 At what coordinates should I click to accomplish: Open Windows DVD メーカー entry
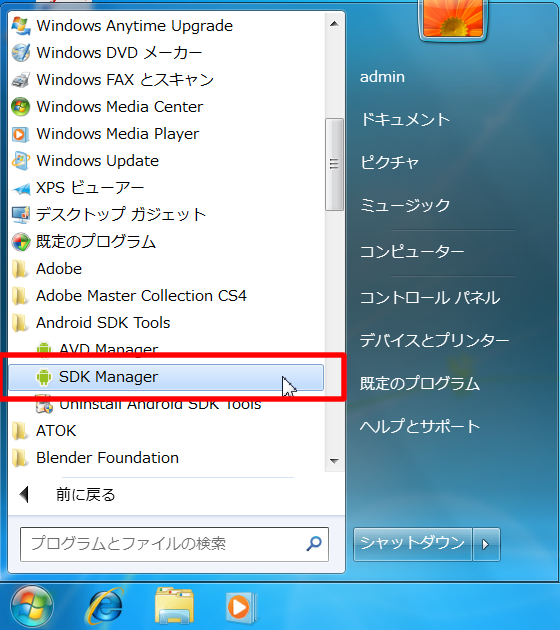coord(166,53)
